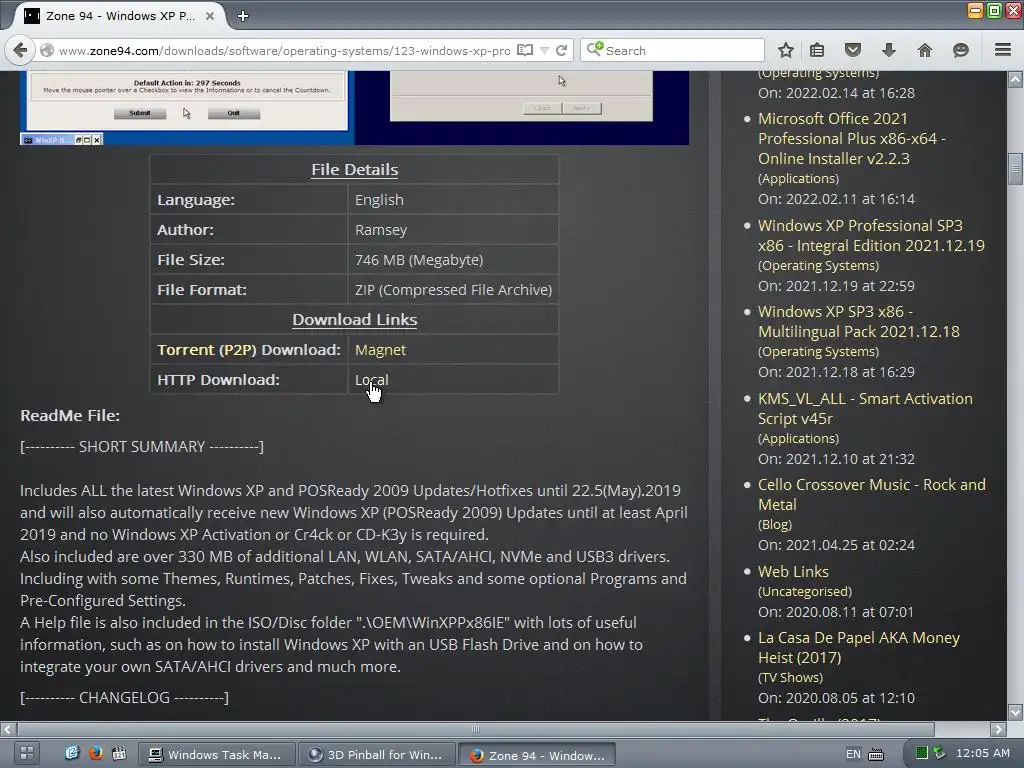Screen dimensions: 1024x768
Task: Open Windows XP SP3 Multilingual Pack link
Action: [859, 322]
